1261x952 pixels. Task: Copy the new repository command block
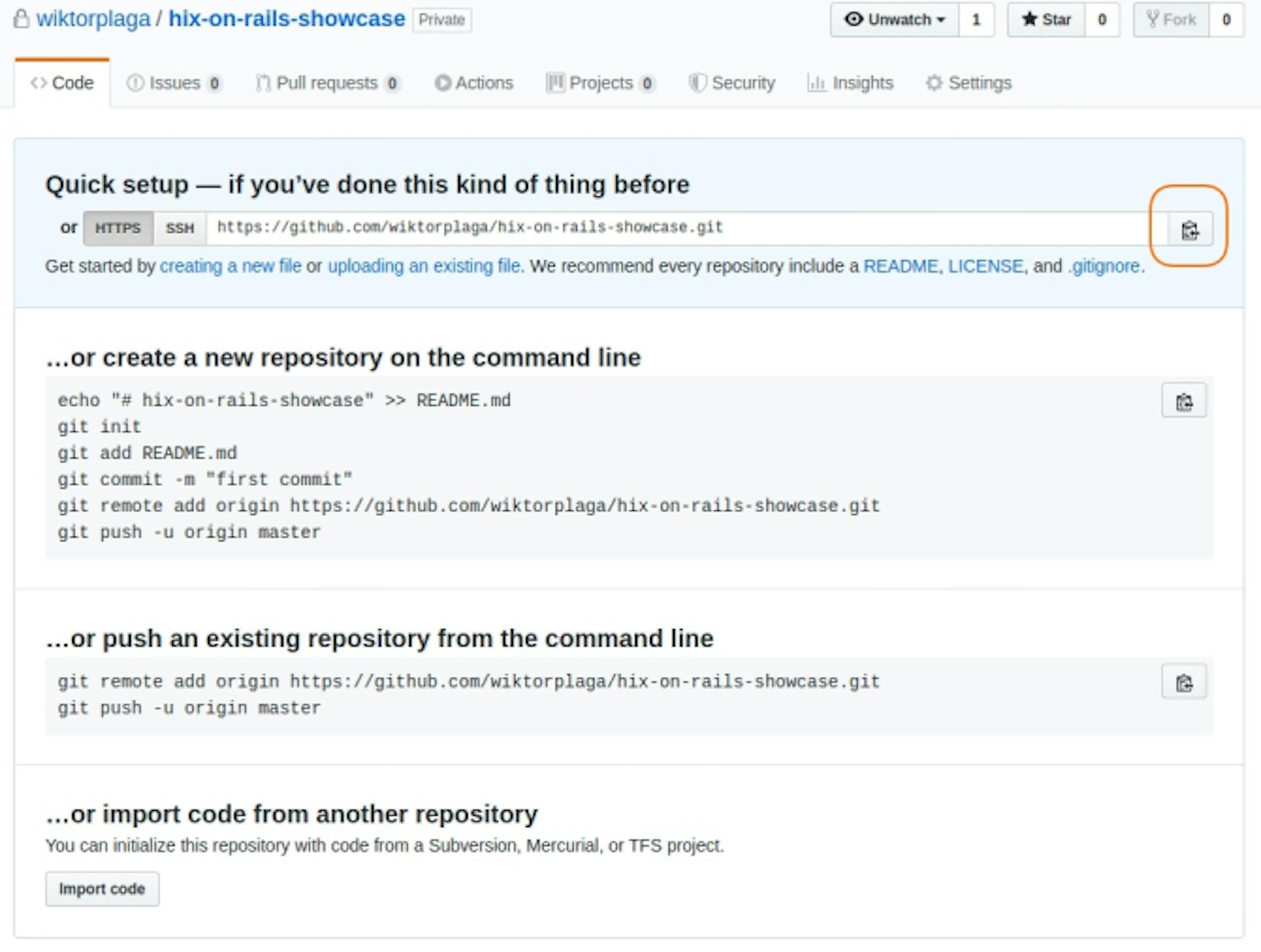(1184, 401)
